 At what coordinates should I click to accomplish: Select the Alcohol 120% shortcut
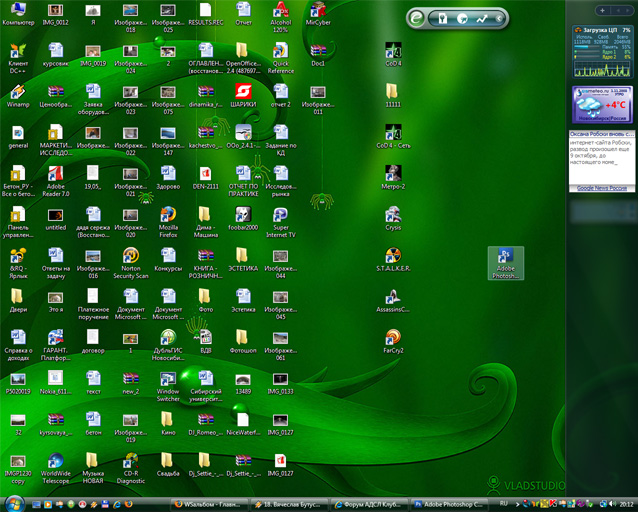point(281,18)
